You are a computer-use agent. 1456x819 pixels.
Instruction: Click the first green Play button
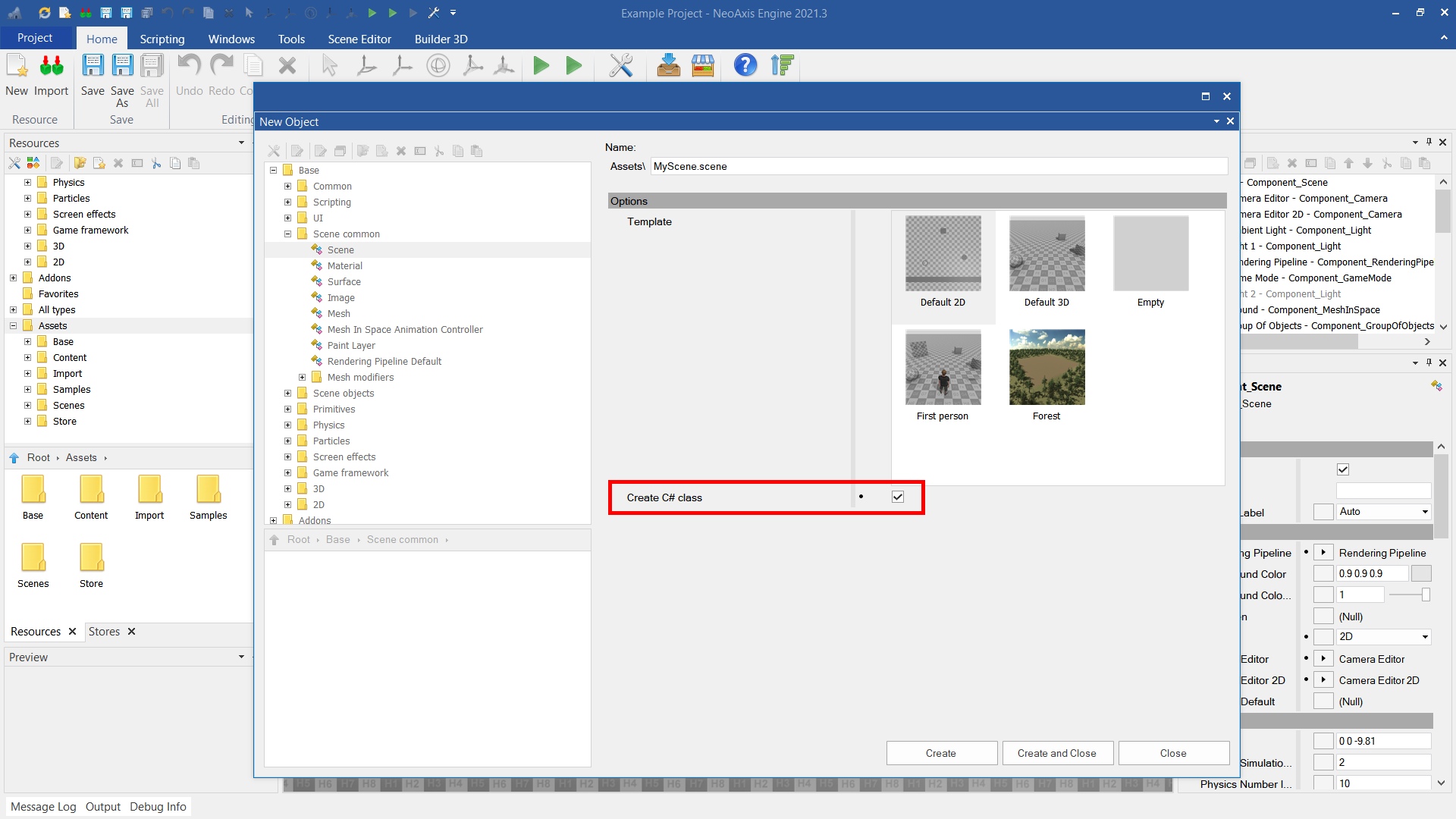coord(541,66)
